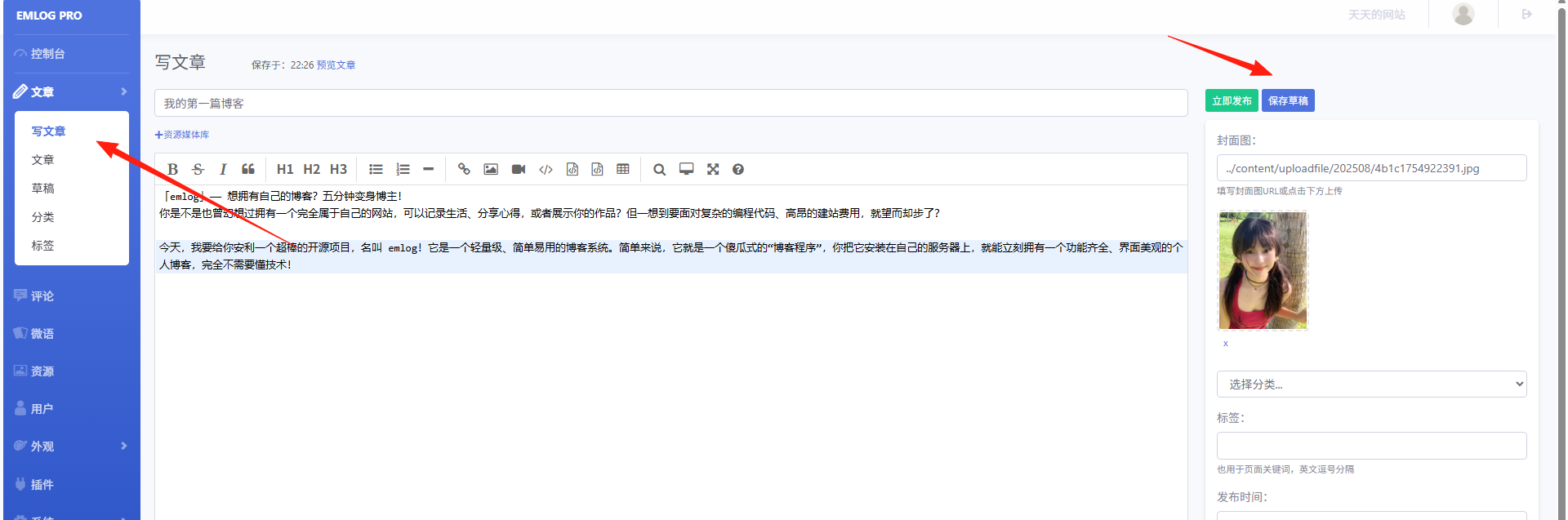This screenshot has width=1568, height=520.
Task: Click the 标签 tags input field
Action: [1371, 446]
